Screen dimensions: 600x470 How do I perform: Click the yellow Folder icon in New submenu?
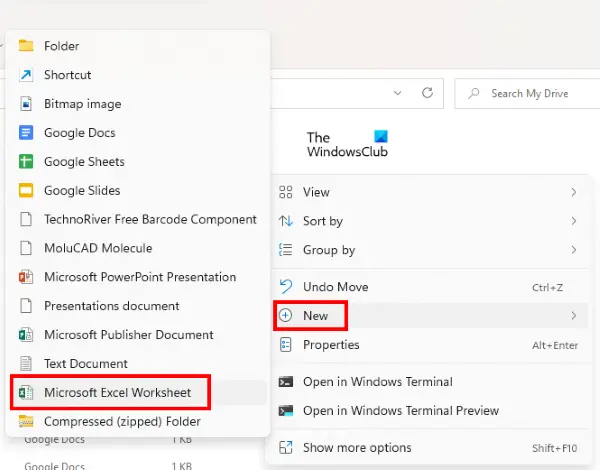(x=26, y=46)
